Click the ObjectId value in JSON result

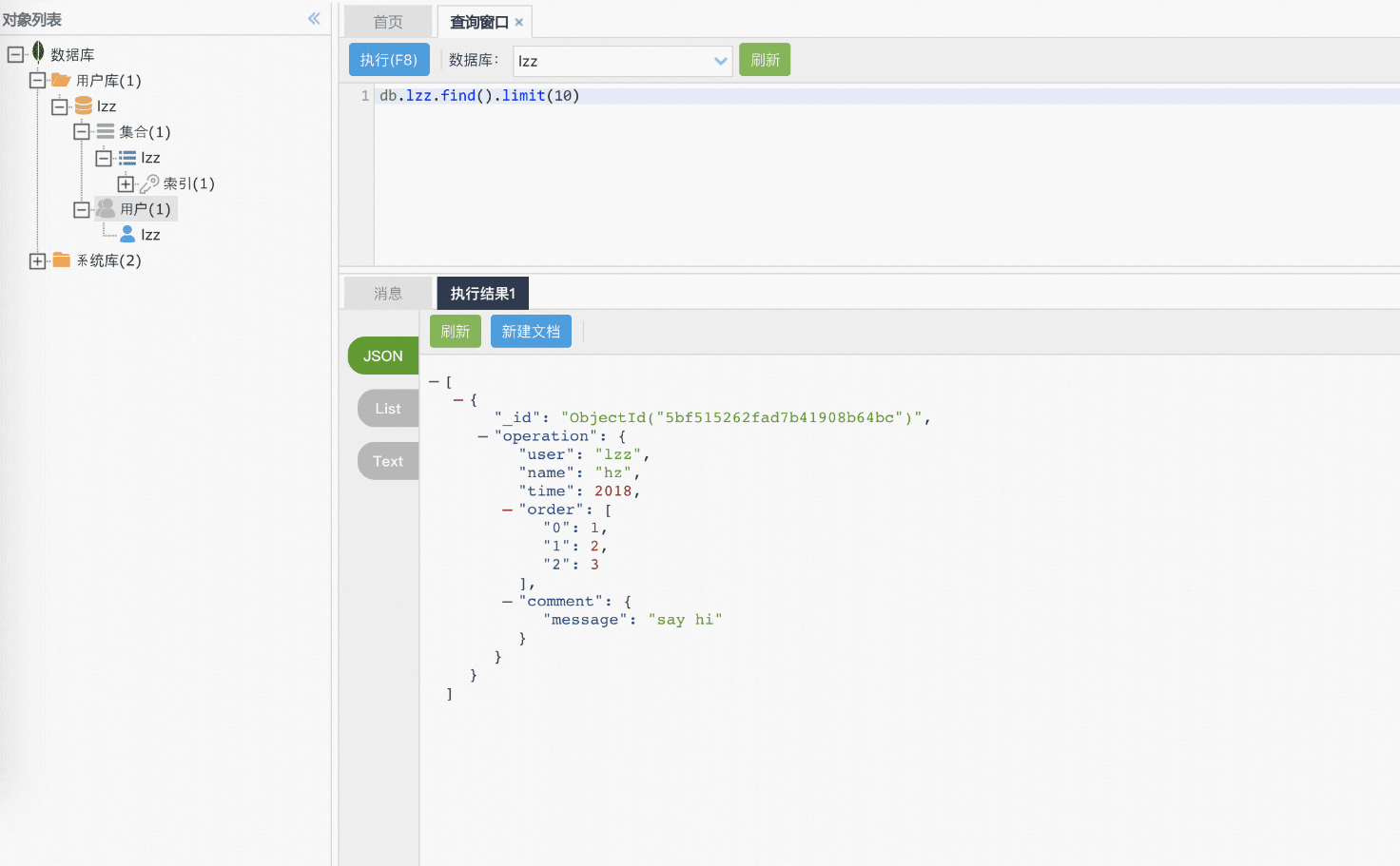tap(741, 417)
